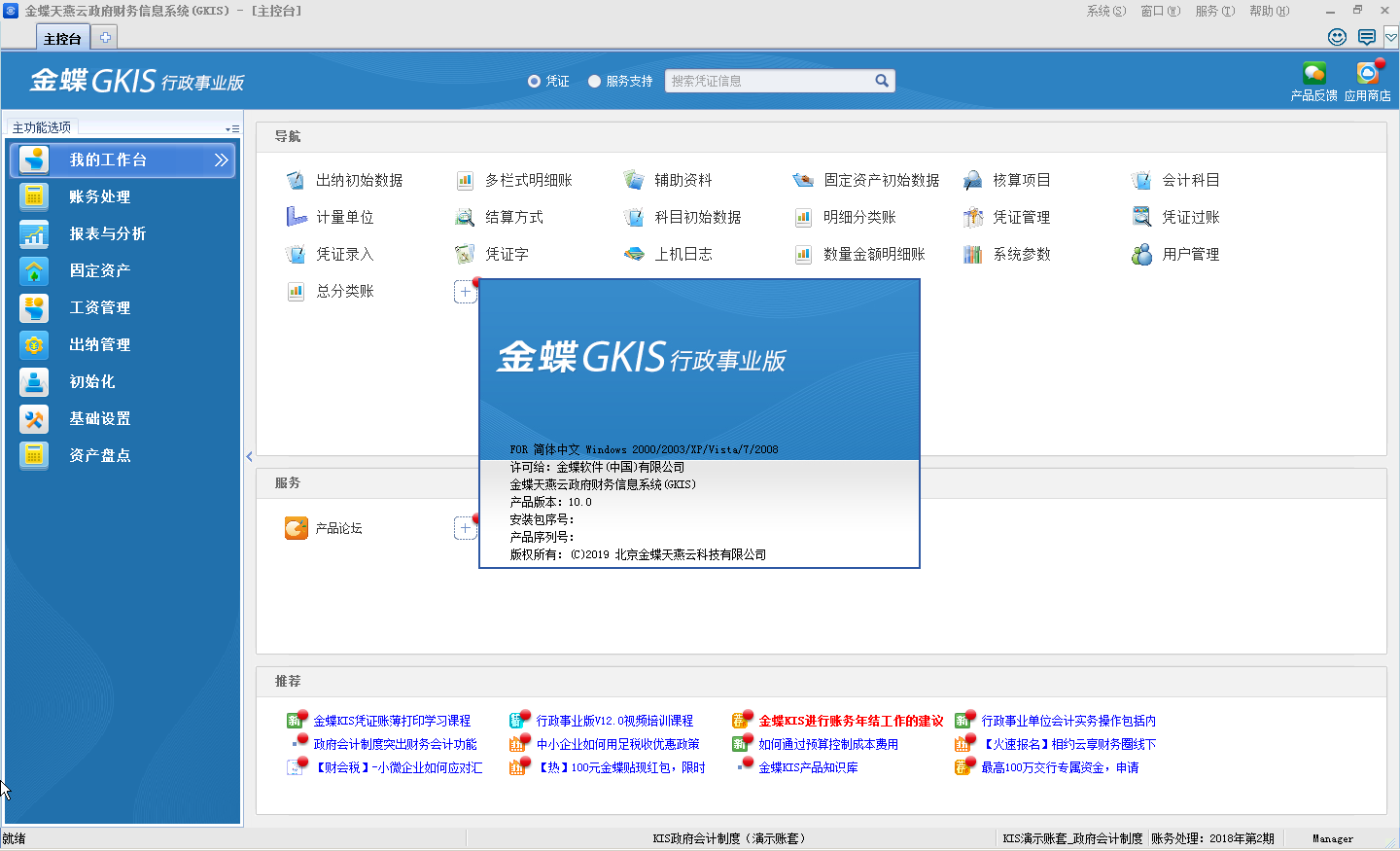Click the 搜索凭证信息 search field
The width and height of the screenshot is (1400, 851).
(768, 81)
